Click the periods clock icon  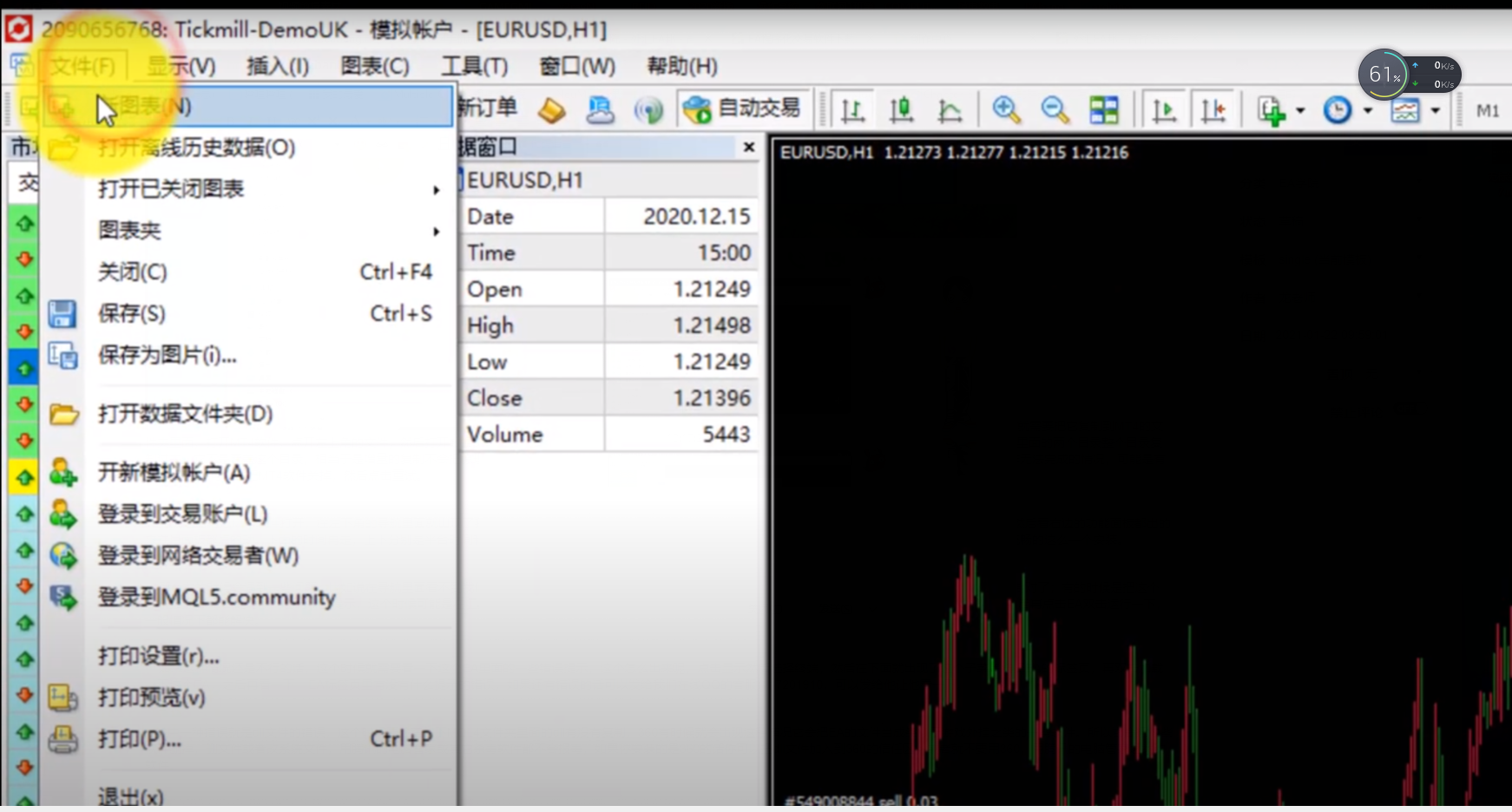[x=1338, y=110]
